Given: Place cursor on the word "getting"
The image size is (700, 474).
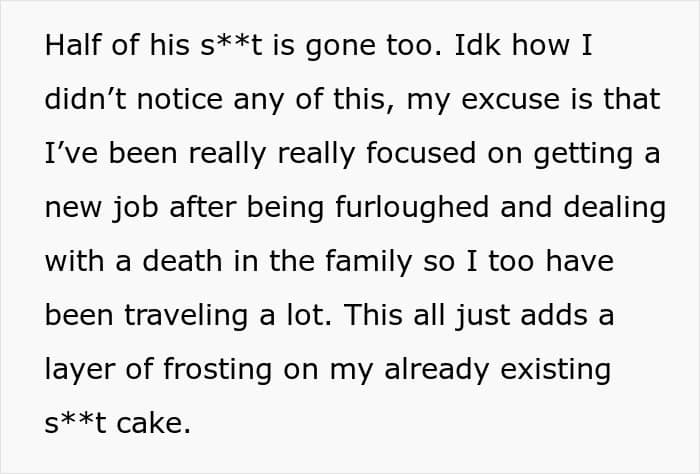Looking at the screenshot, I should click(x=583, y=155).
